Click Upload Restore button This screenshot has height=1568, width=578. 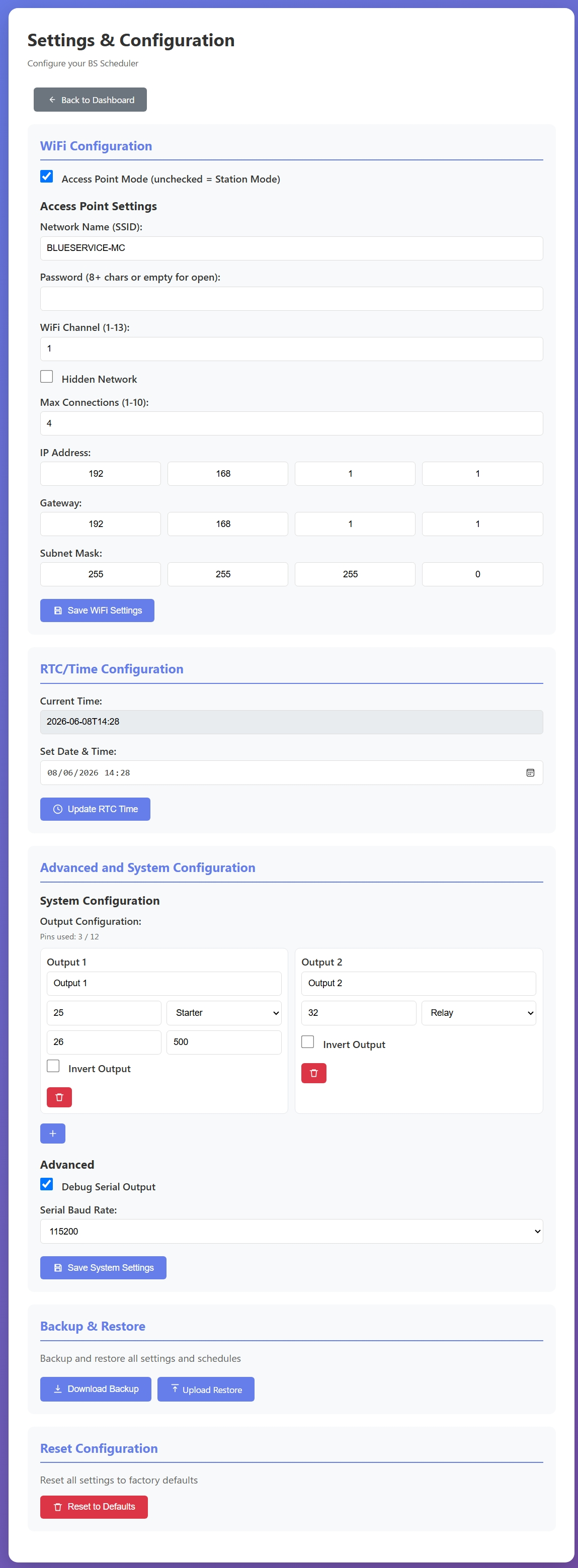tap(206, 1389)
